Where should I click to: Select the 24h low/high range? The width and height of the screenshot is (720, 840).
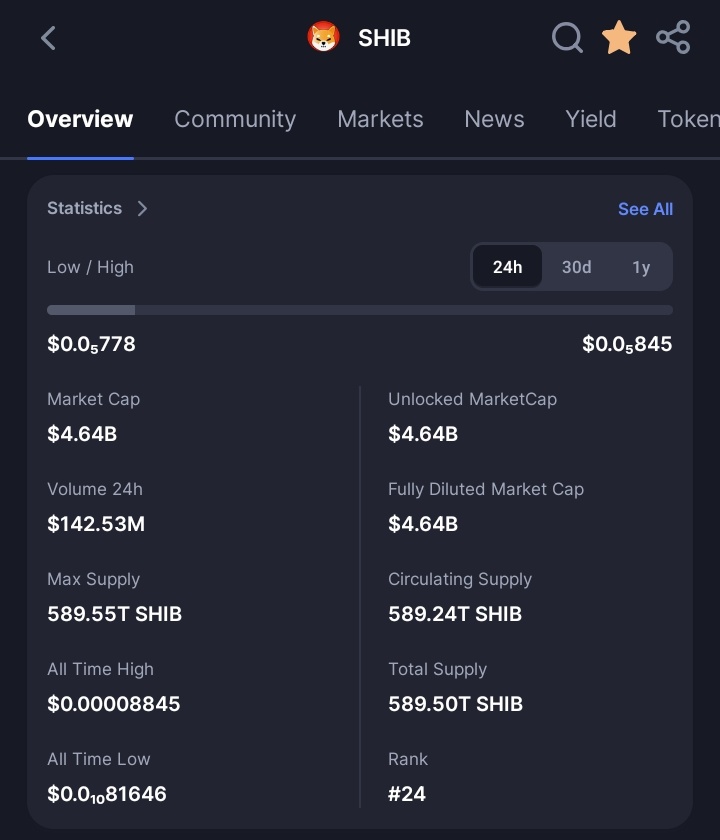click(x=507, y=267)
